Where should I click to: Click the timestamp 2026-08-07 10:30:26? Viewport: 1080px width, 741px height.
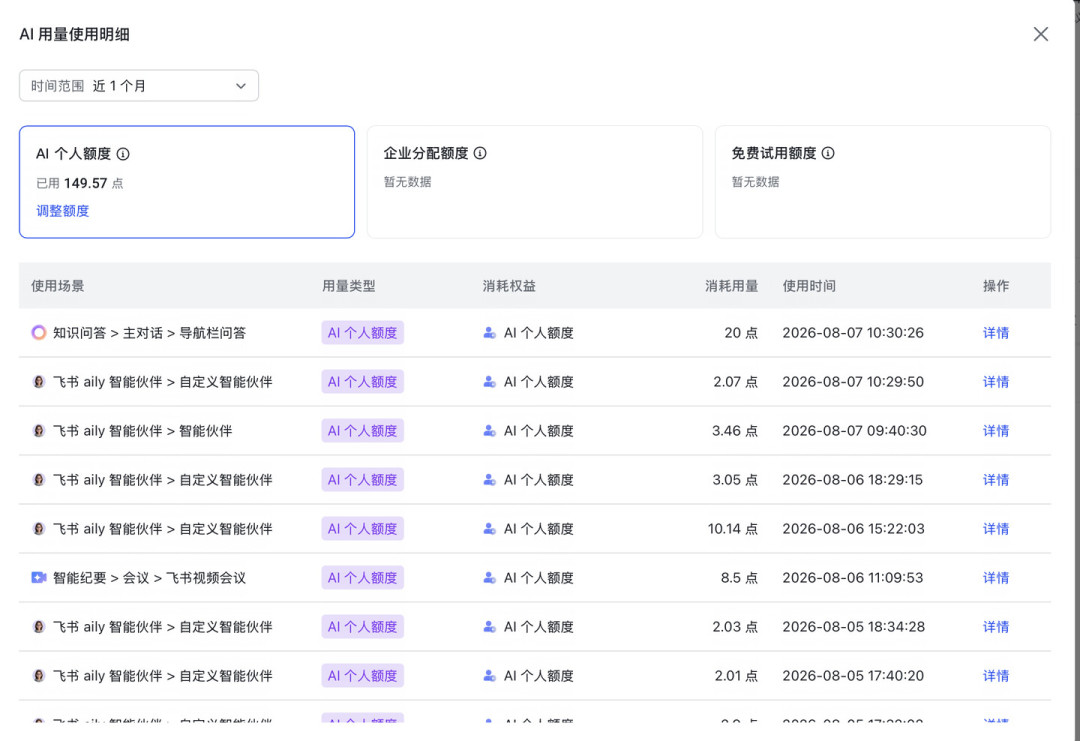[853, 333]
